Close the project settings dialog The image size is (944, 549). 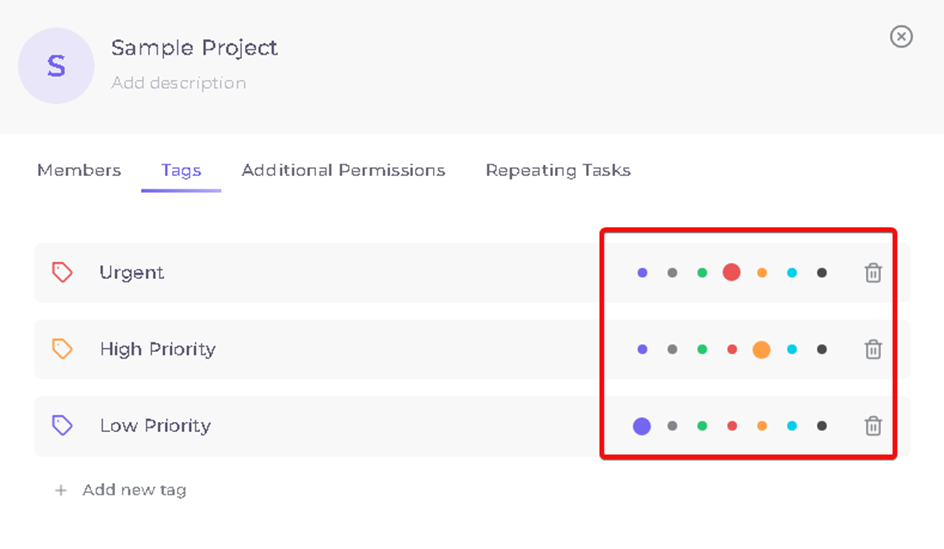pyautogui.click(x=901, y=37)
